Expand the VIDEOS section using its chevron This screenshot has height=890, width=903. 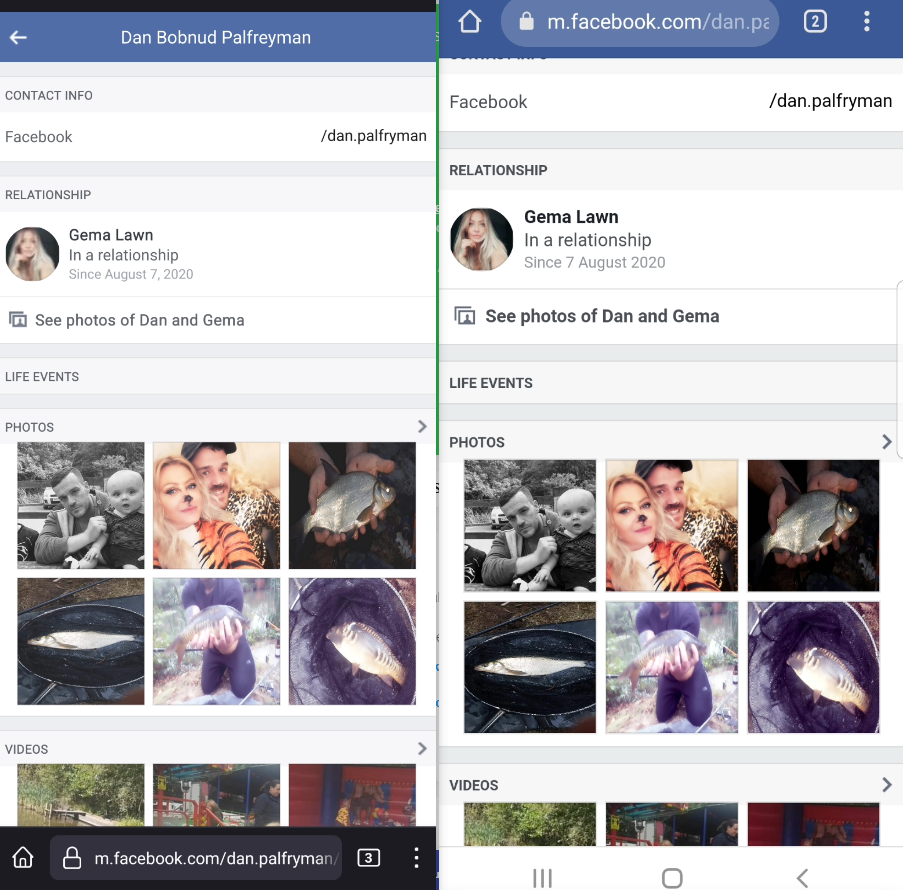[422, 748]
